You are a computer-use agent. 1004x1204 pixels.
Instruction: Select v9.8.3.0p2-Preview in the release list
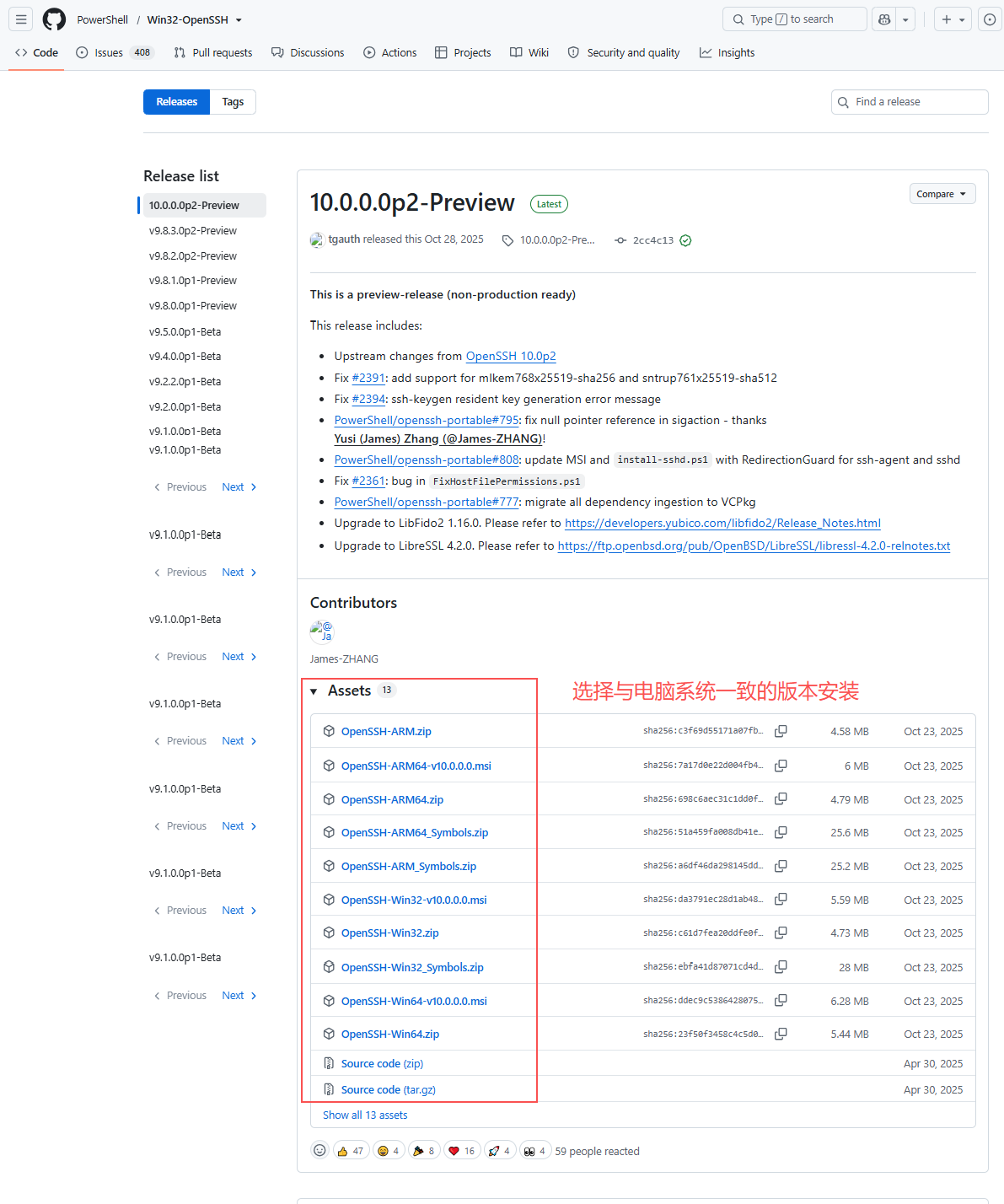click(193, 230)
